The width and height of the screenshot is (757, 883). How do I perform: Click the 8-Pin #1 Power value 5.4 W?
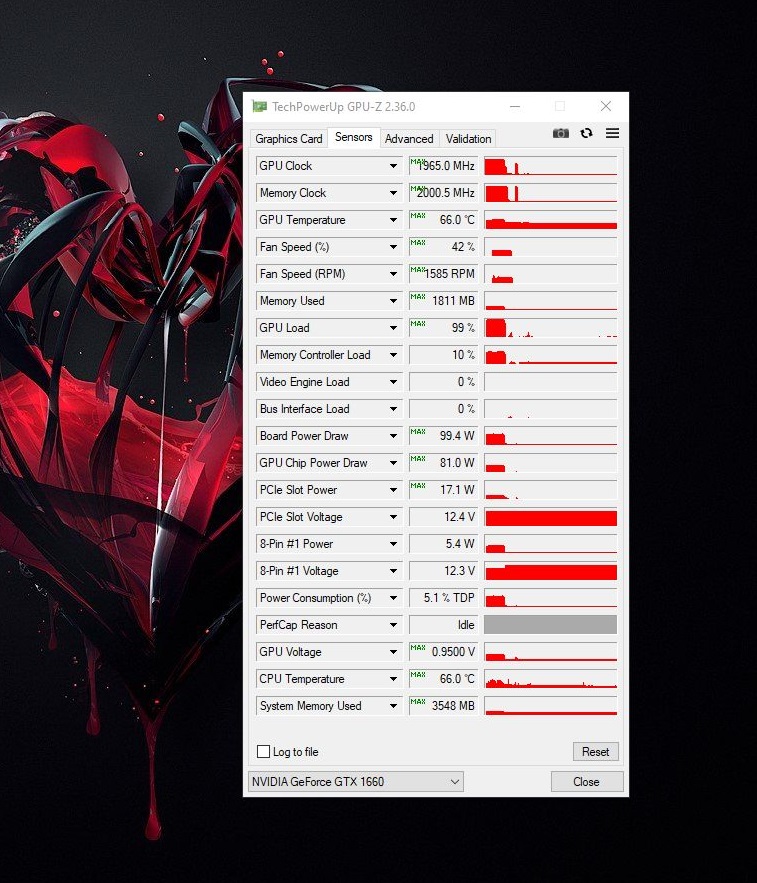tap(443, 545)
